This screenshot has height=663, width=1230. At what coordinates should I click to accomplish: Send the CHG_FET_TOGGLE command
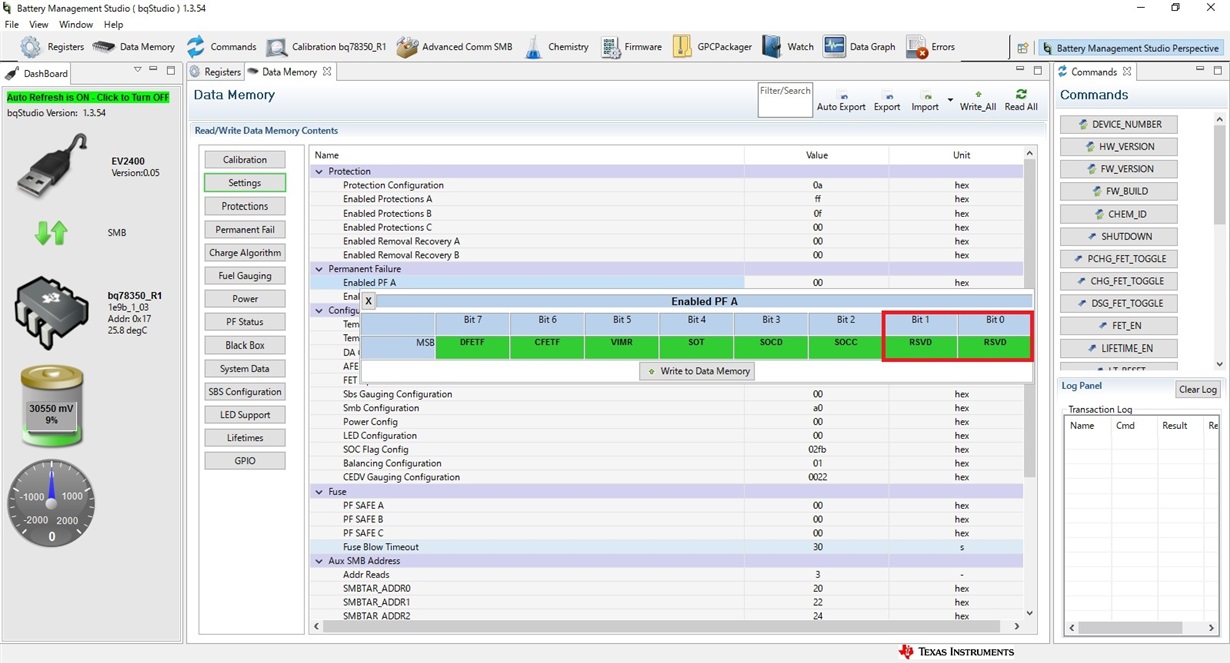pyautogui.click(x=1119, y=281)
